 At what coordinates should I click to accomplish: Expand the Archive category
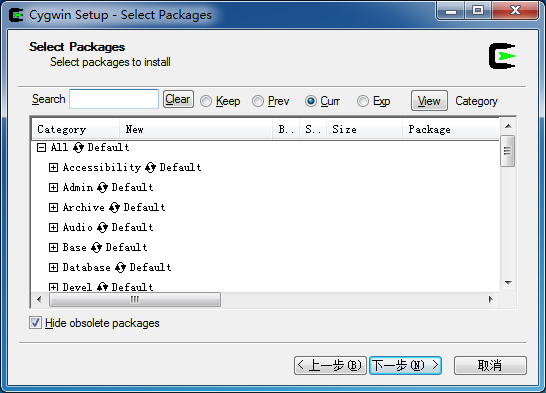point(53,208)
